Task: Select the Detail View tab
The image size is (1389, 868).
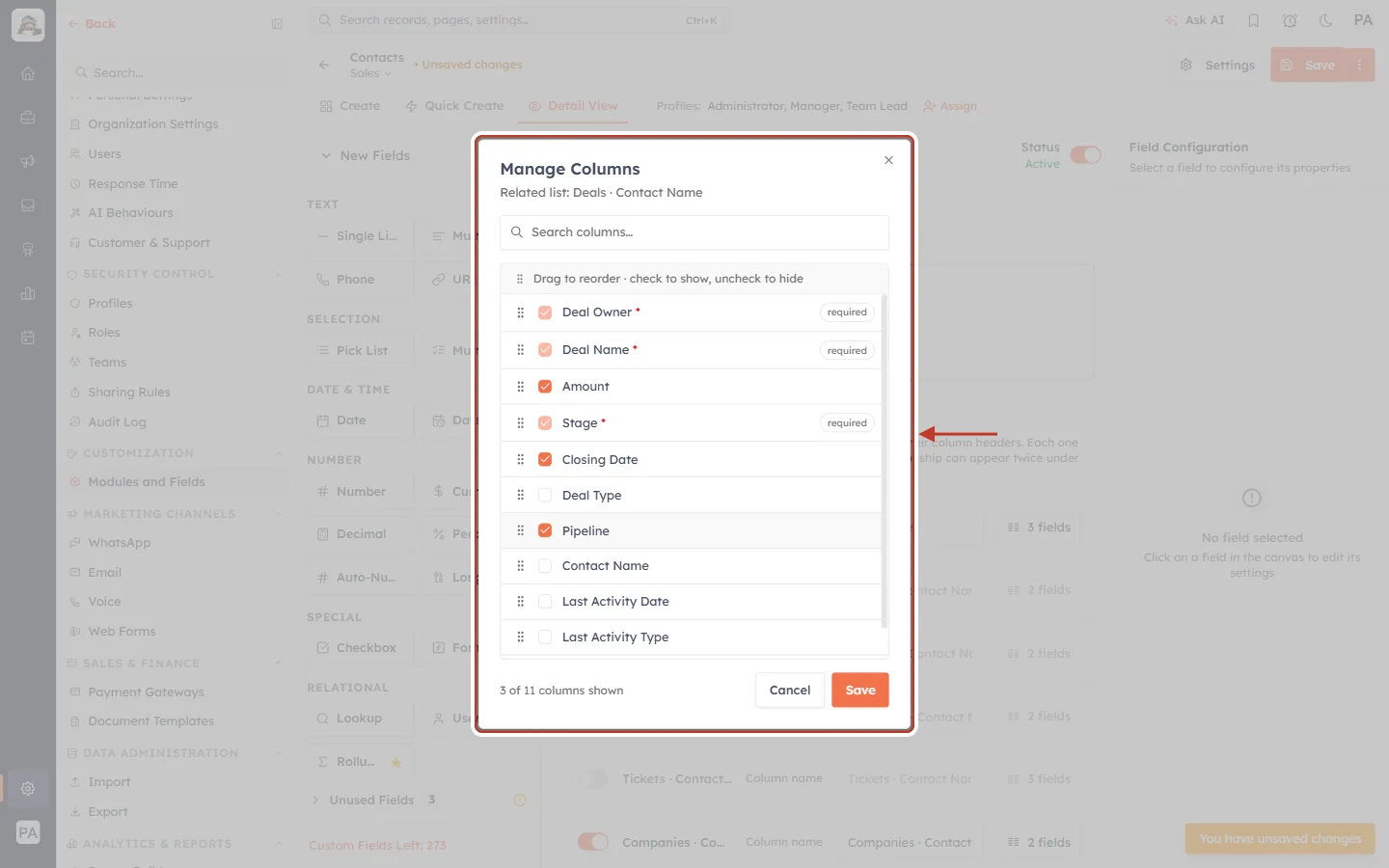Action: [x=573, y=106]
